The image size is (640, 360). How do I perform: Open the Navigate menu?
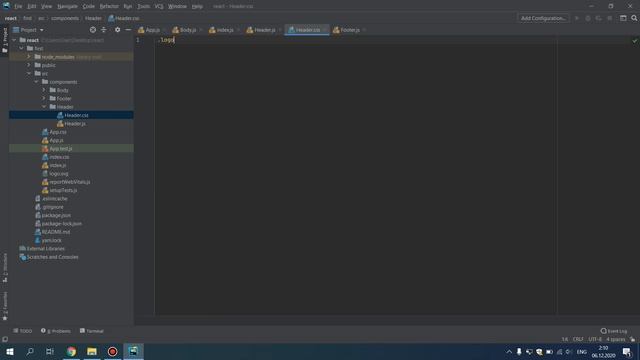(x=67, y=6)
